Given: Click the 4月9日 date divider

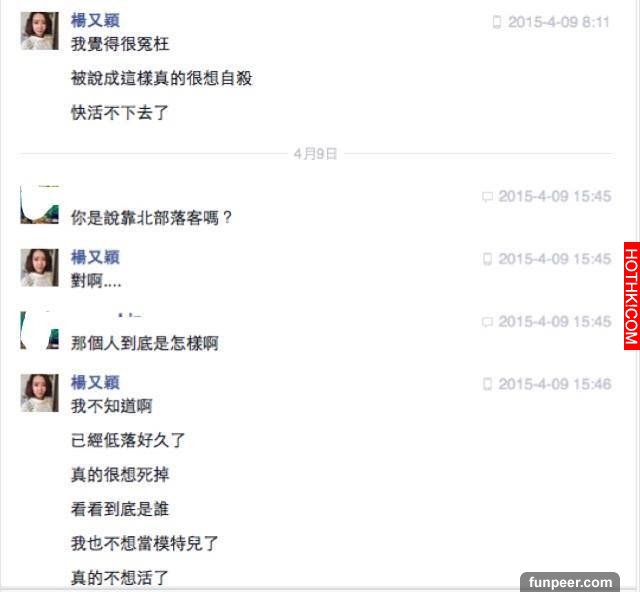Looking at the screenshot, I should [x=316, y=154].
